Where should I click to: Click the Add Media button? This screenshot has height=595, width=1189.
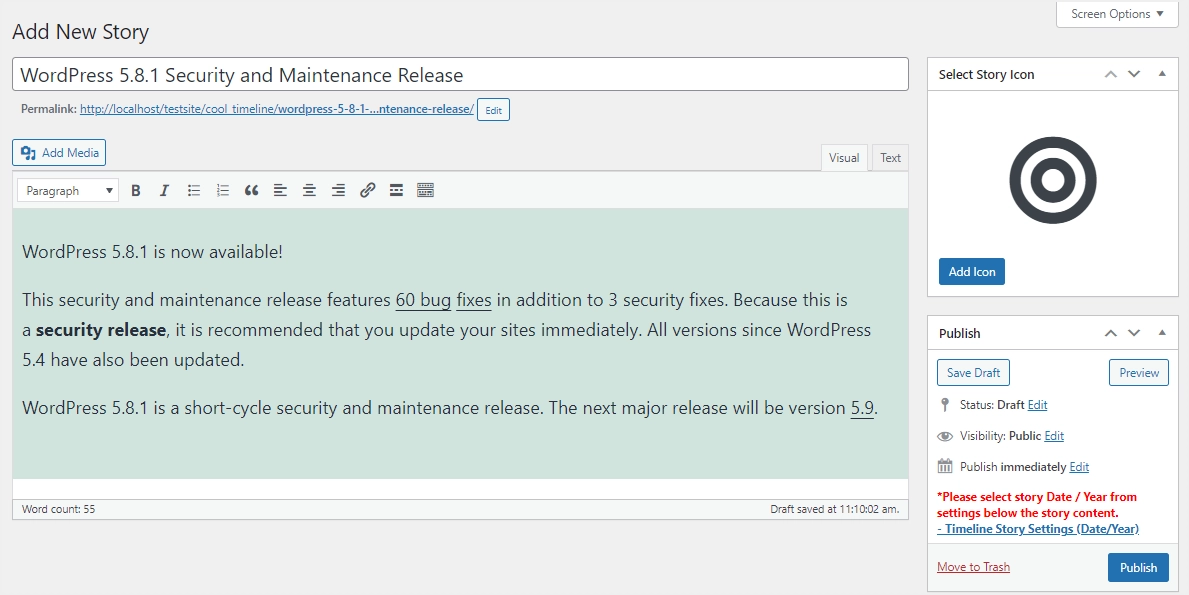[59, 152]
